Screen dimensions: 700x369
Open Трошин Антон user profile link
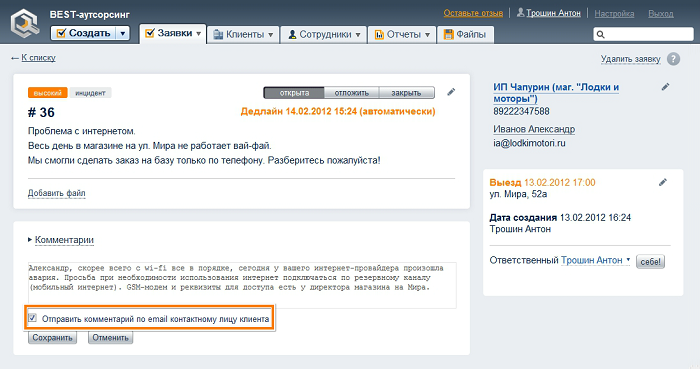(x=553, y=13)
